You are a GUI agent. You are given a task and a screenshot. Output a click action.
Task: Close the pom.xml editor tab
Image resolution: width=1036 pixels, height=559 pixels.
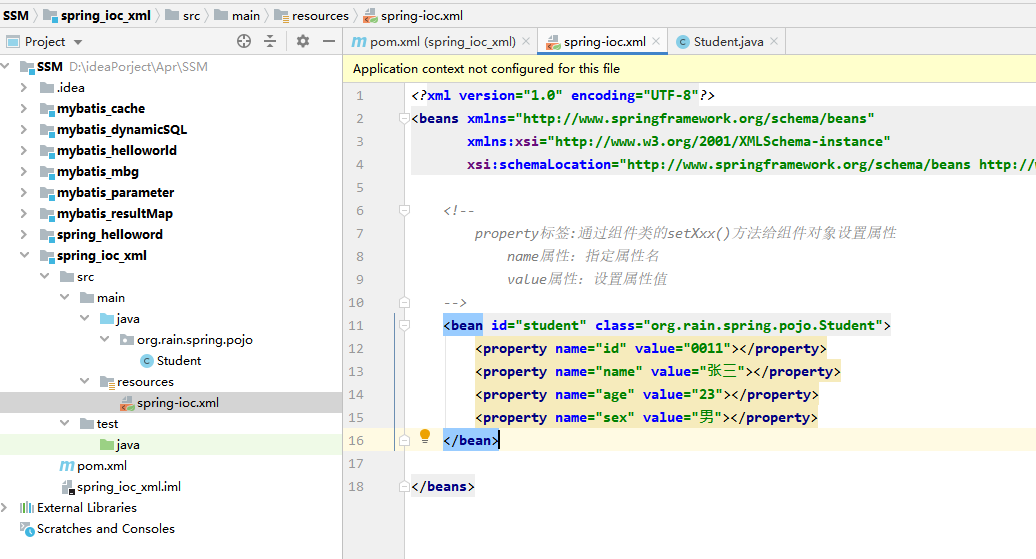point(526,41)
